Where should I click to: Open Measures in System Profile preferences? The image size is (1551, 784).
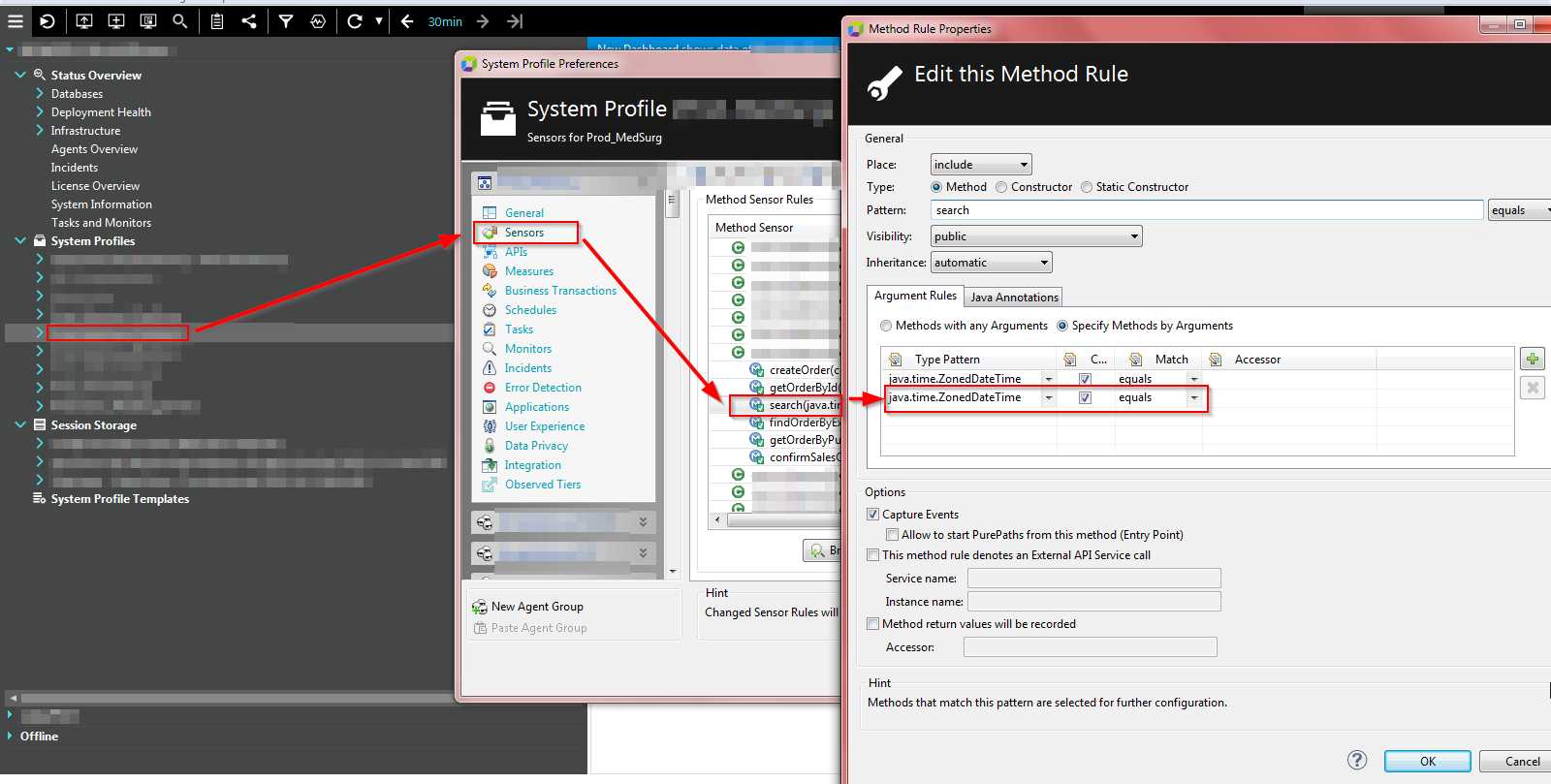tap(529, 271)
